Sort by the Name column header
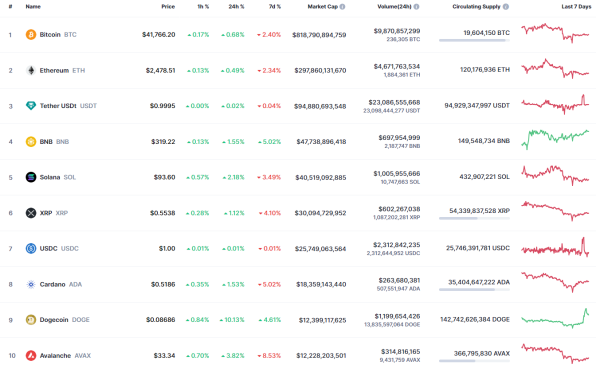The image size is (600, 368). [33, 7]
